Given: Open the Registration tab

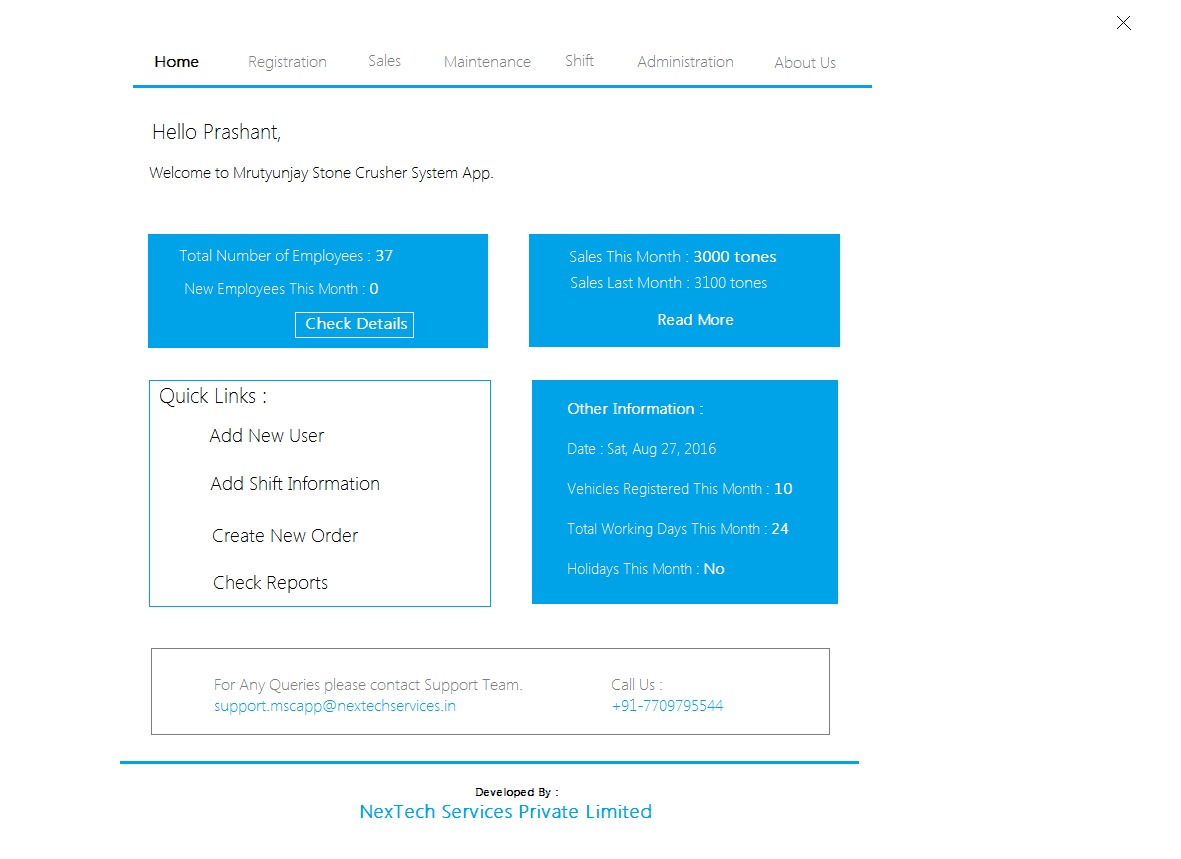Looking at the screenshot, I should click(287, 62).
